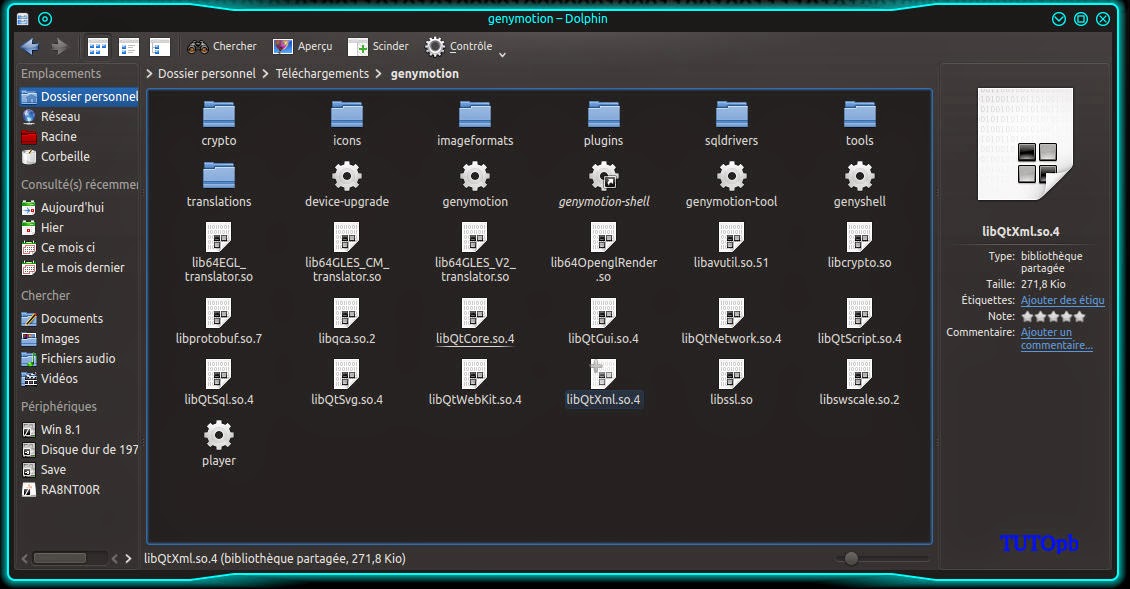Go to Dossier personnel in breadcrumb
1130x589 pixels.
pos(207,74)
